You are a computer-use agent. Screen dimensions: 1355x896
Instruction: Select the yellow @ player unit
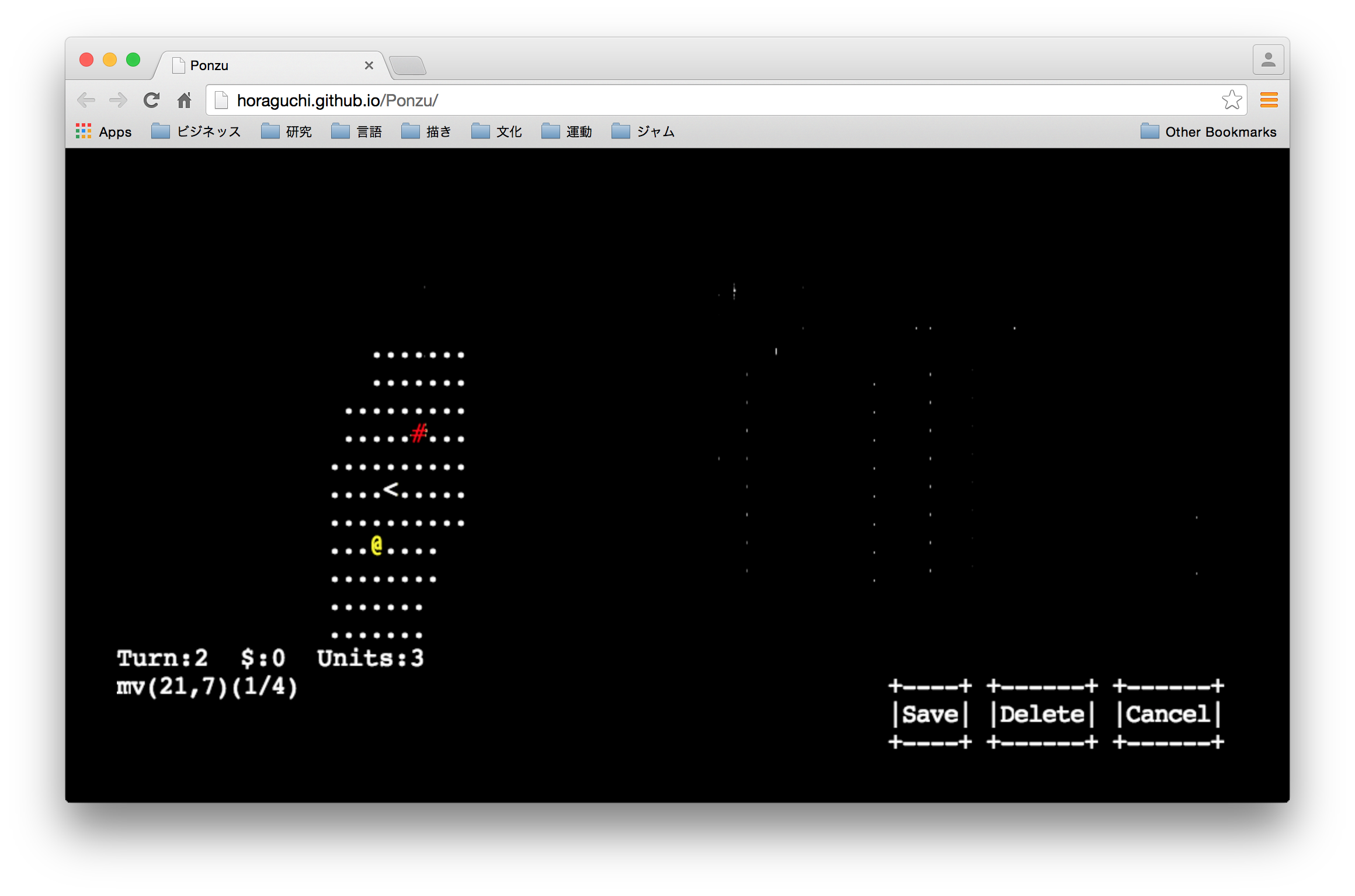tap(377, 546)
